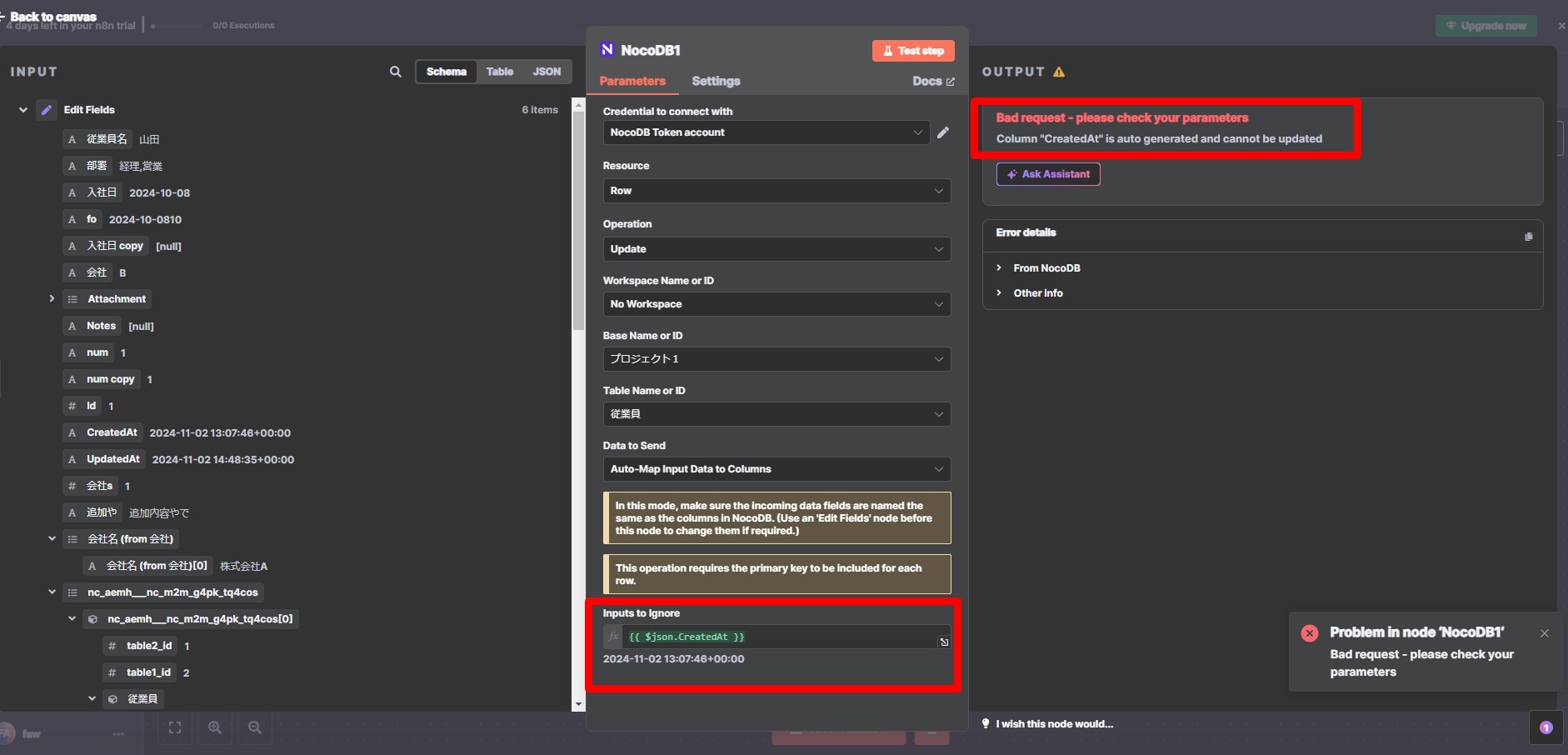
Task: Click the zoom out magnifier icon
Action: click(255, 727)
